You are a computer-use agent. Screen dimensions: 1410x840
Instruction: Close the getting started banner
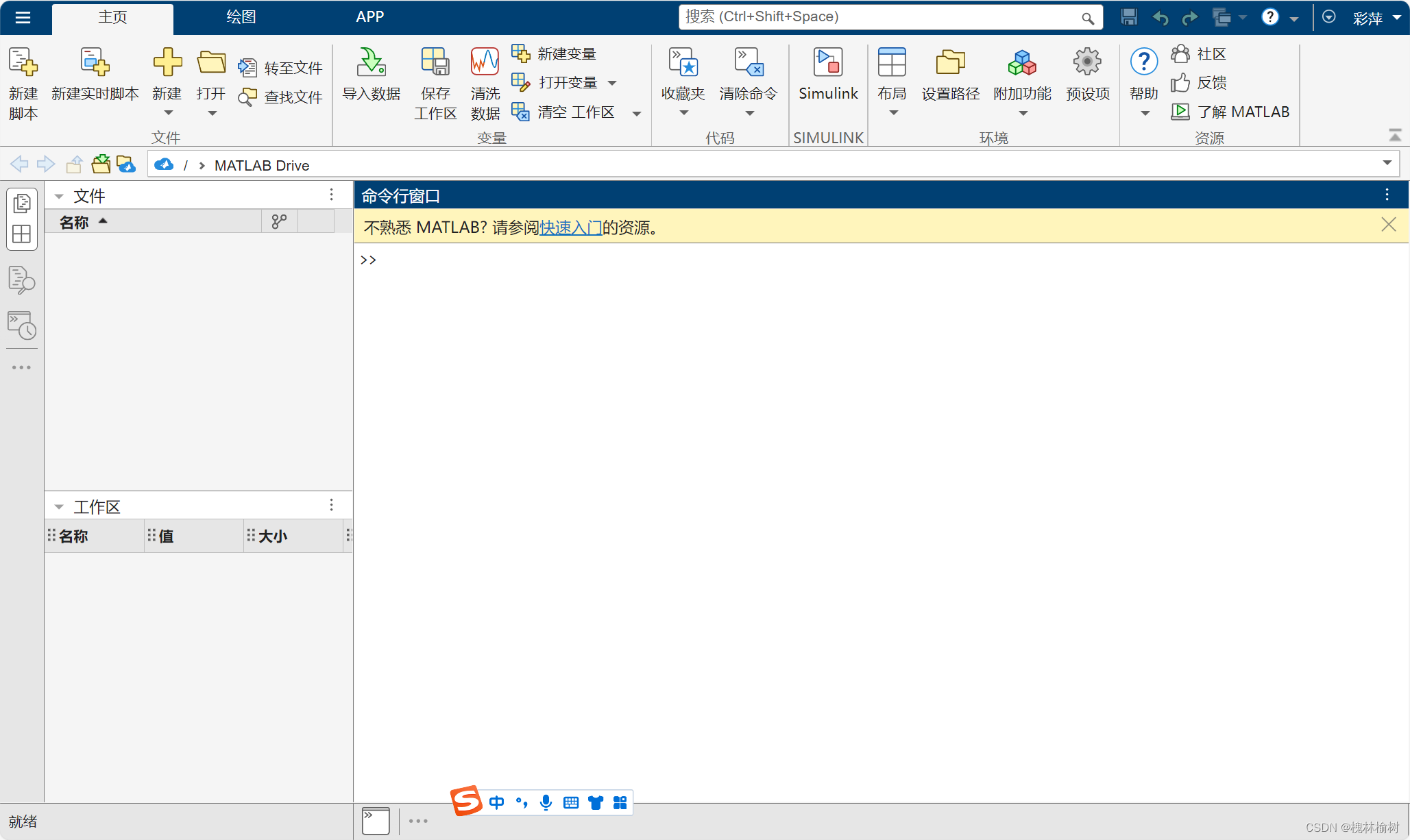(x=1389, y=225)
